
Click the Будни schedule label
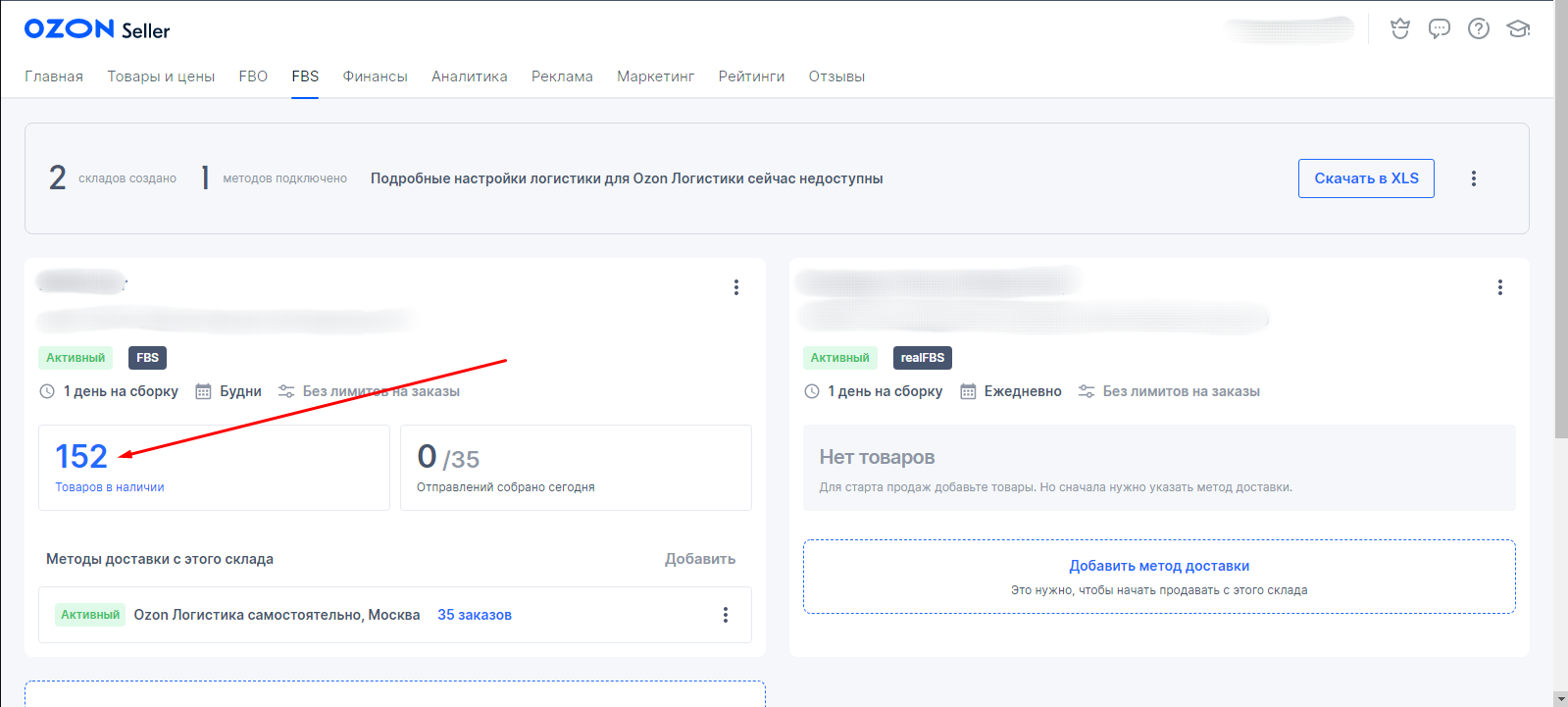click(240, 391)
